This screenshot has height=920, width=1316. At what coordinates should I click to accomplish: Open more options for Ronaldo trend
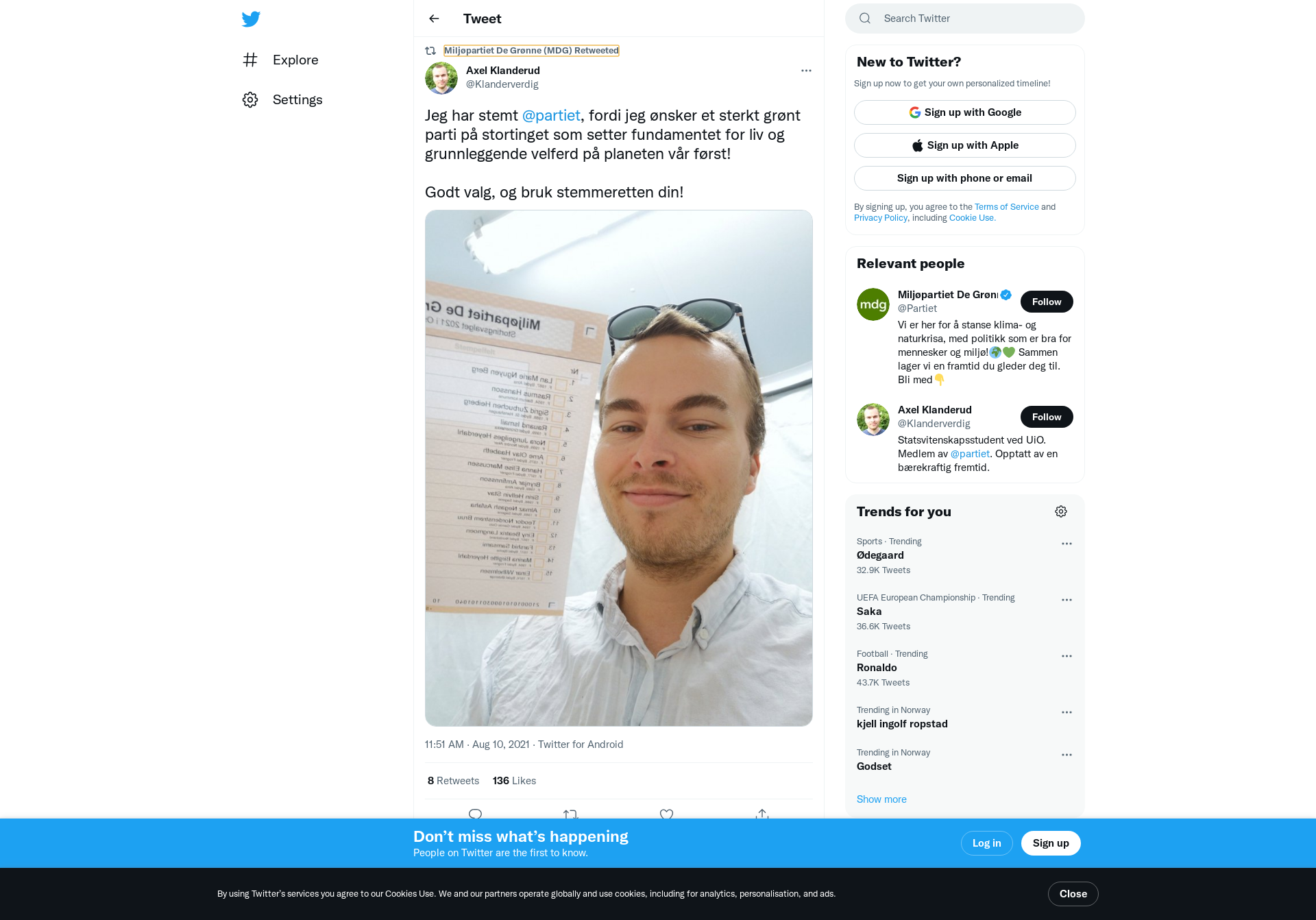[1067, 656]
